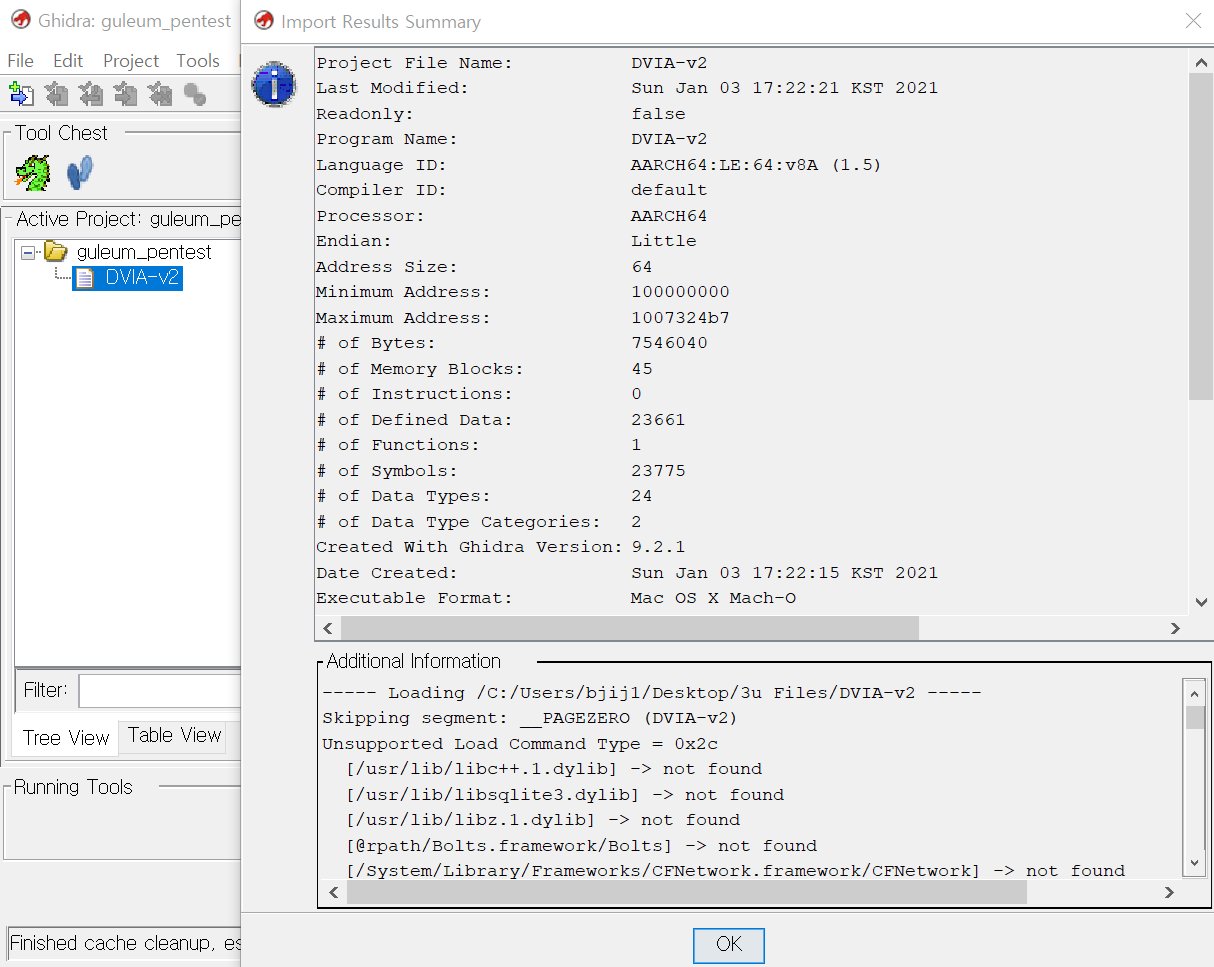
Task: Click summary pane horizontal scrollbar thumb
Action: 629,628
